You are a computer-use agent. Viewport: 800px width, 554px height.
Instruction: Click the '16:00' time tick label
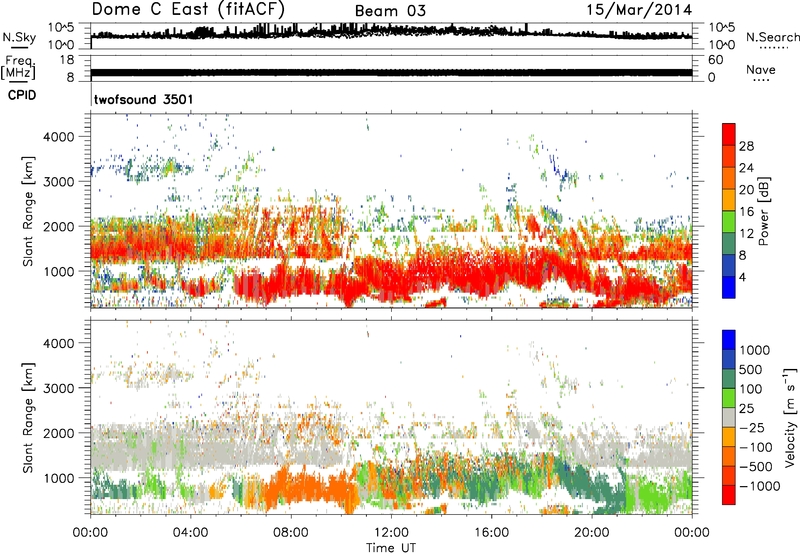coord(491,533)
